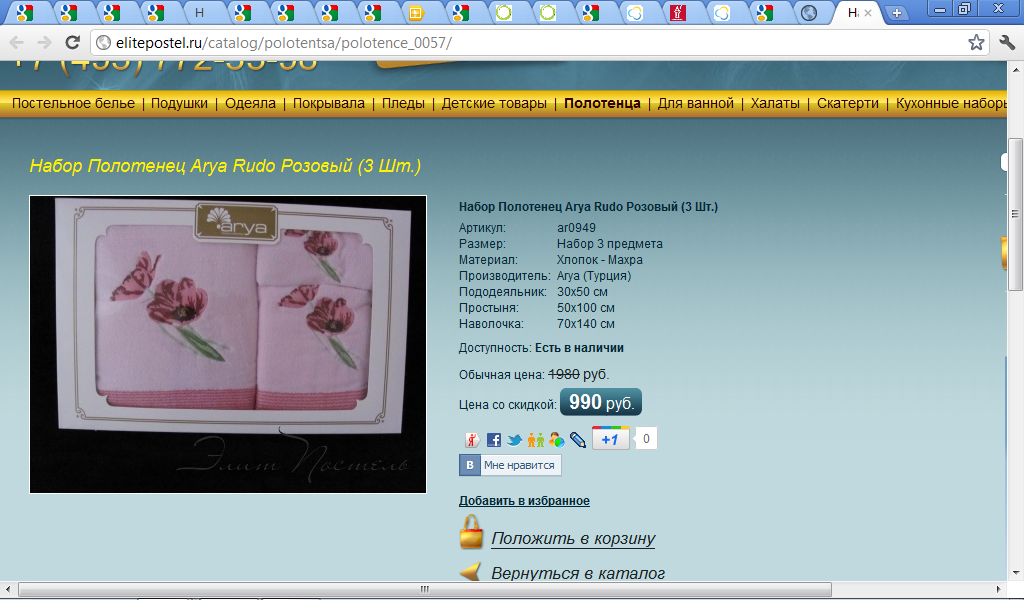Switch to tab with red figure icon
The width and height of the screenshot is (1024, 600).
click(677, 13)
